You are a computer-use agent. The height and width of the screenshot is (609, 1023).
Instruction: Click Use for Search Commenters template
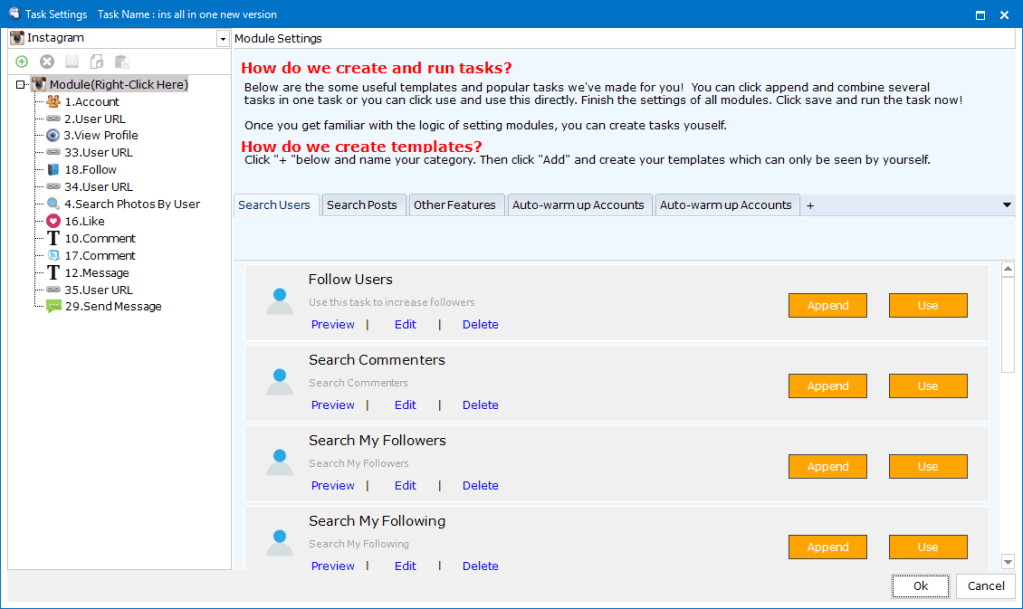[x=927, y=386]
